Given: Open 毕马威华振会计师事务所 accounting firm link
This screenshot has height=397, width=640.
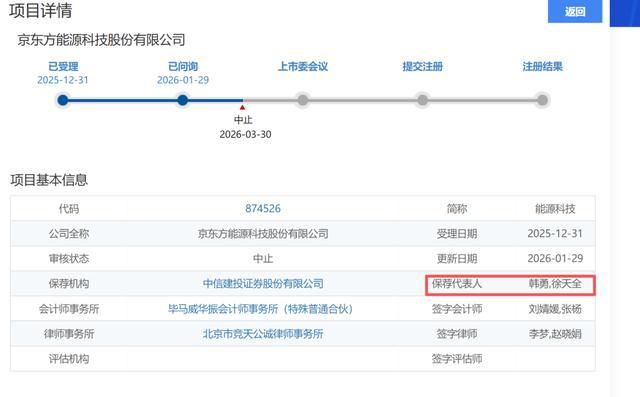Looking at the screenshot, I should click(260, 309).
